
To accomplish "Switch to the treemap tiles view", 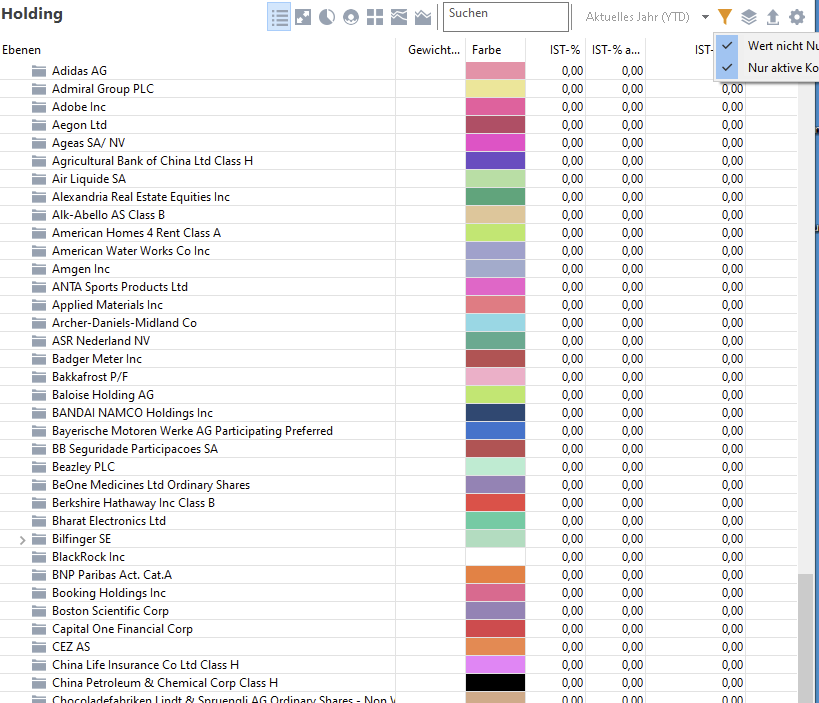I will [x=375, y=17].
